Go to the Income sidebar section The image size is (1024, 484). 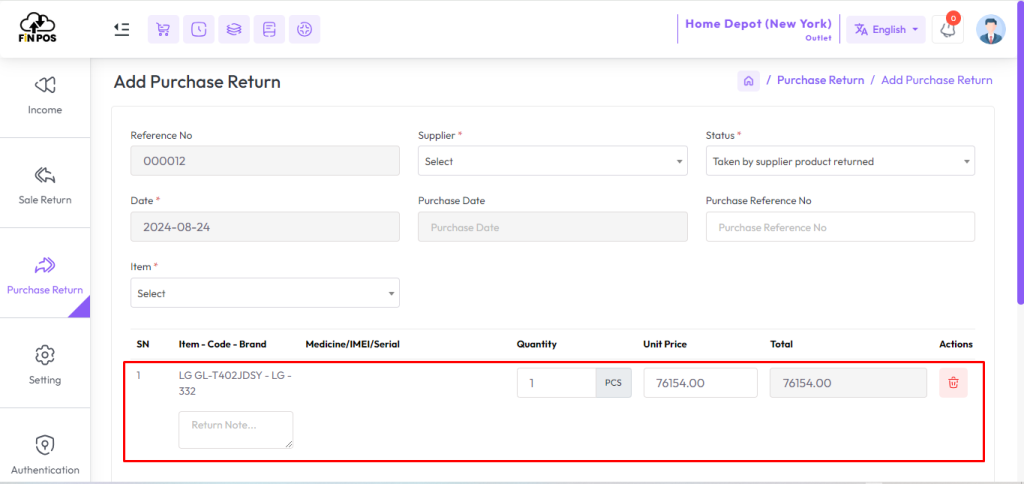point(45,96)
